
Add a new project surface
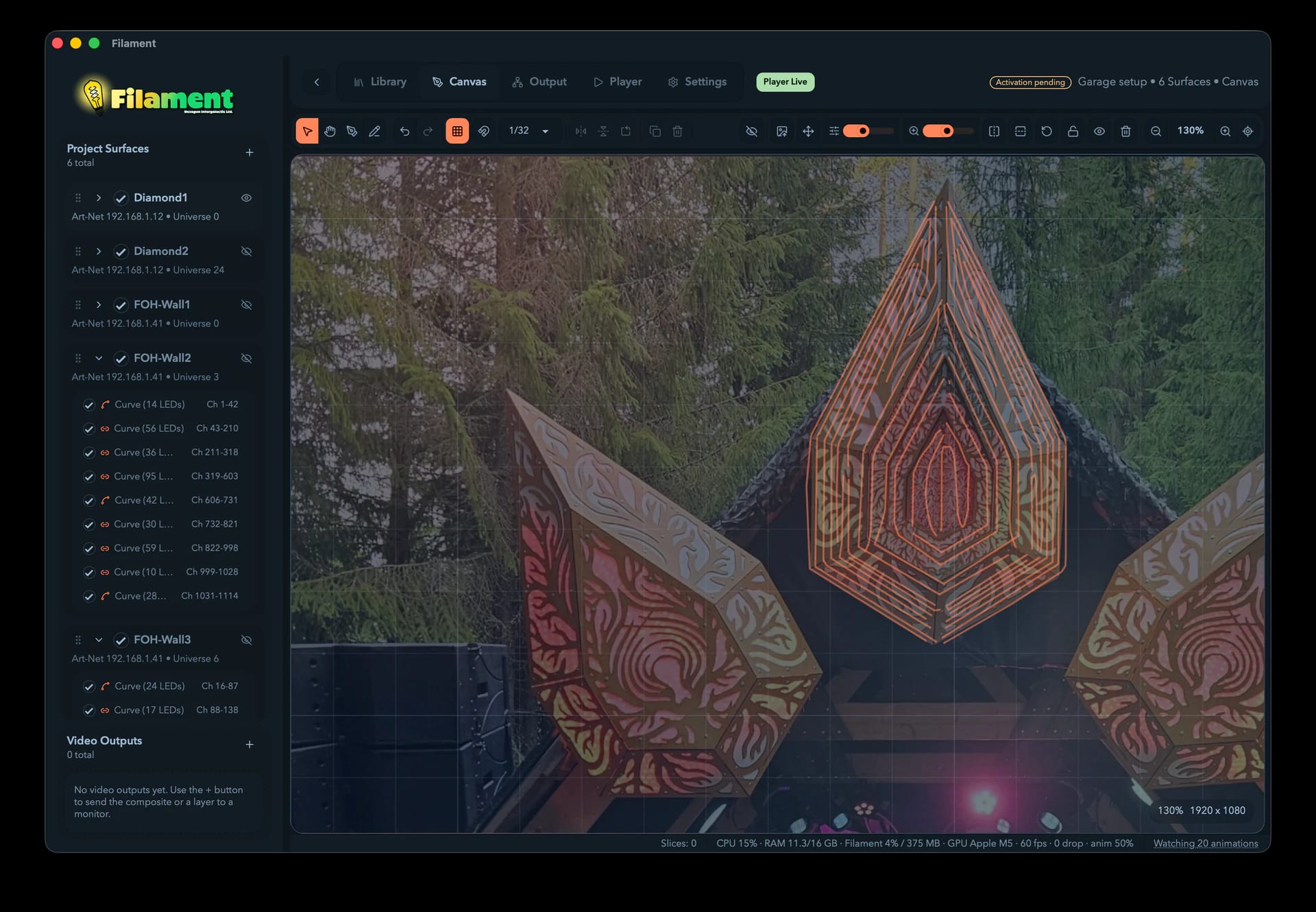point(249,152)
